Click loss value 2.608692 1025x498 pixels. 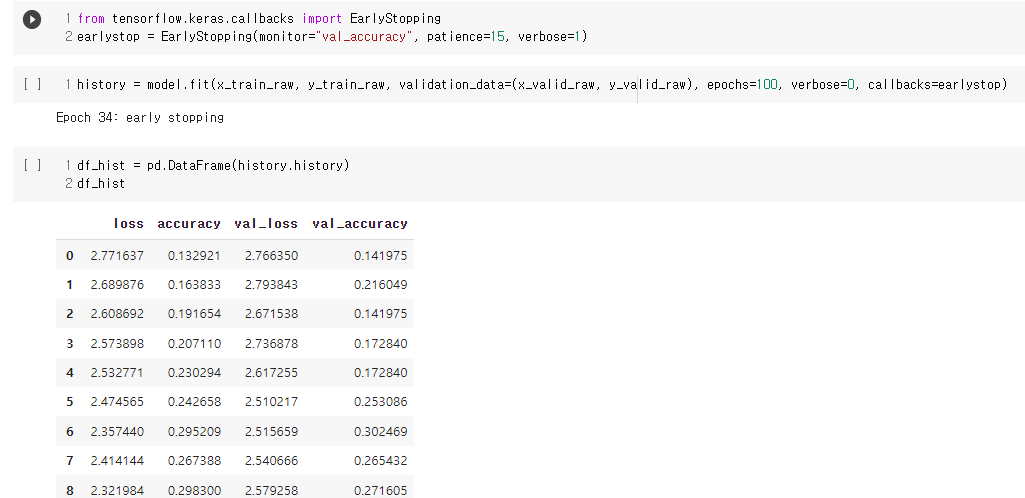(117, 314)
